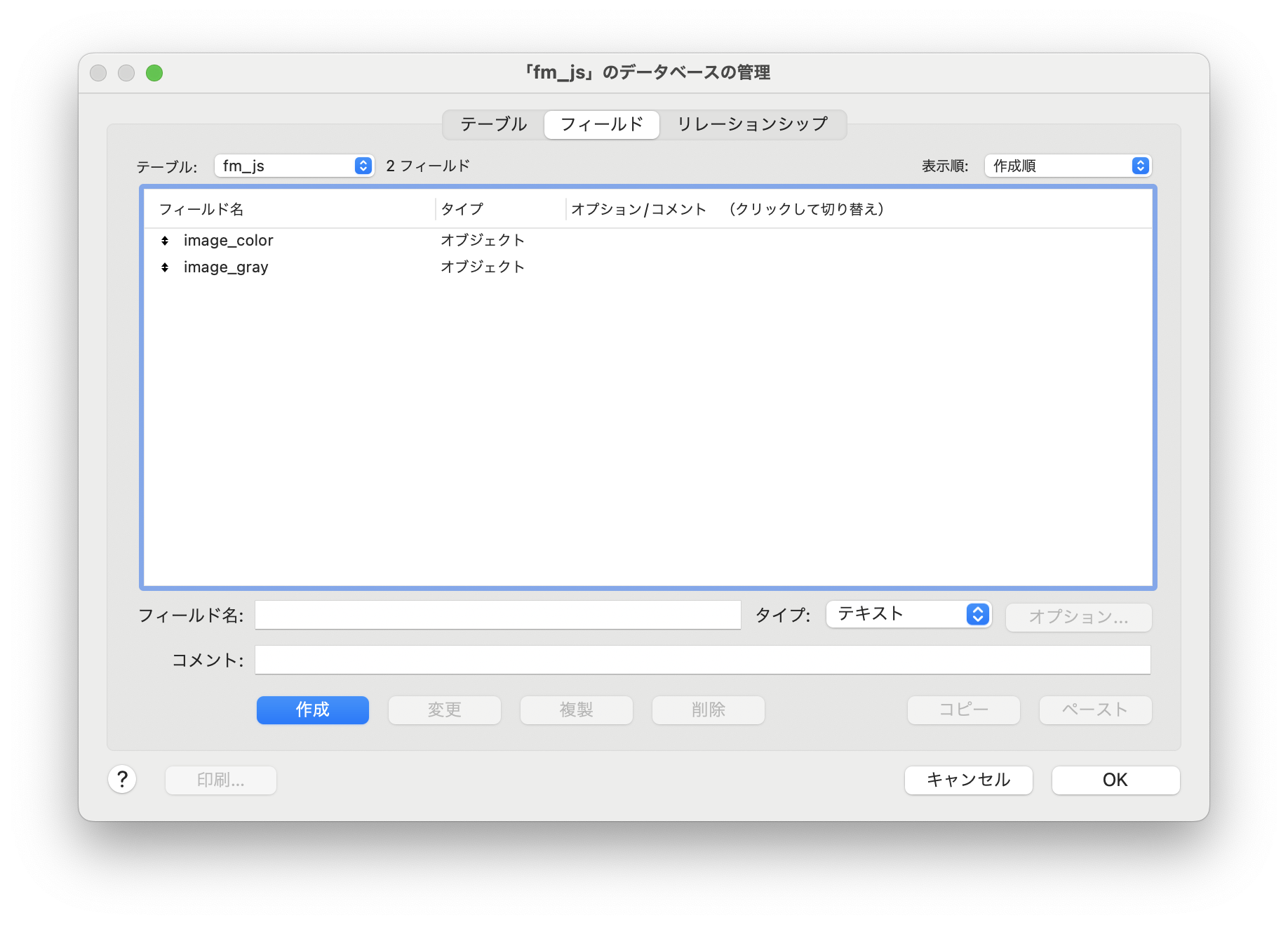Click the 作成 button
Image resolution: width=1288 pixels, height=925 pixels.
pos(312,710)
